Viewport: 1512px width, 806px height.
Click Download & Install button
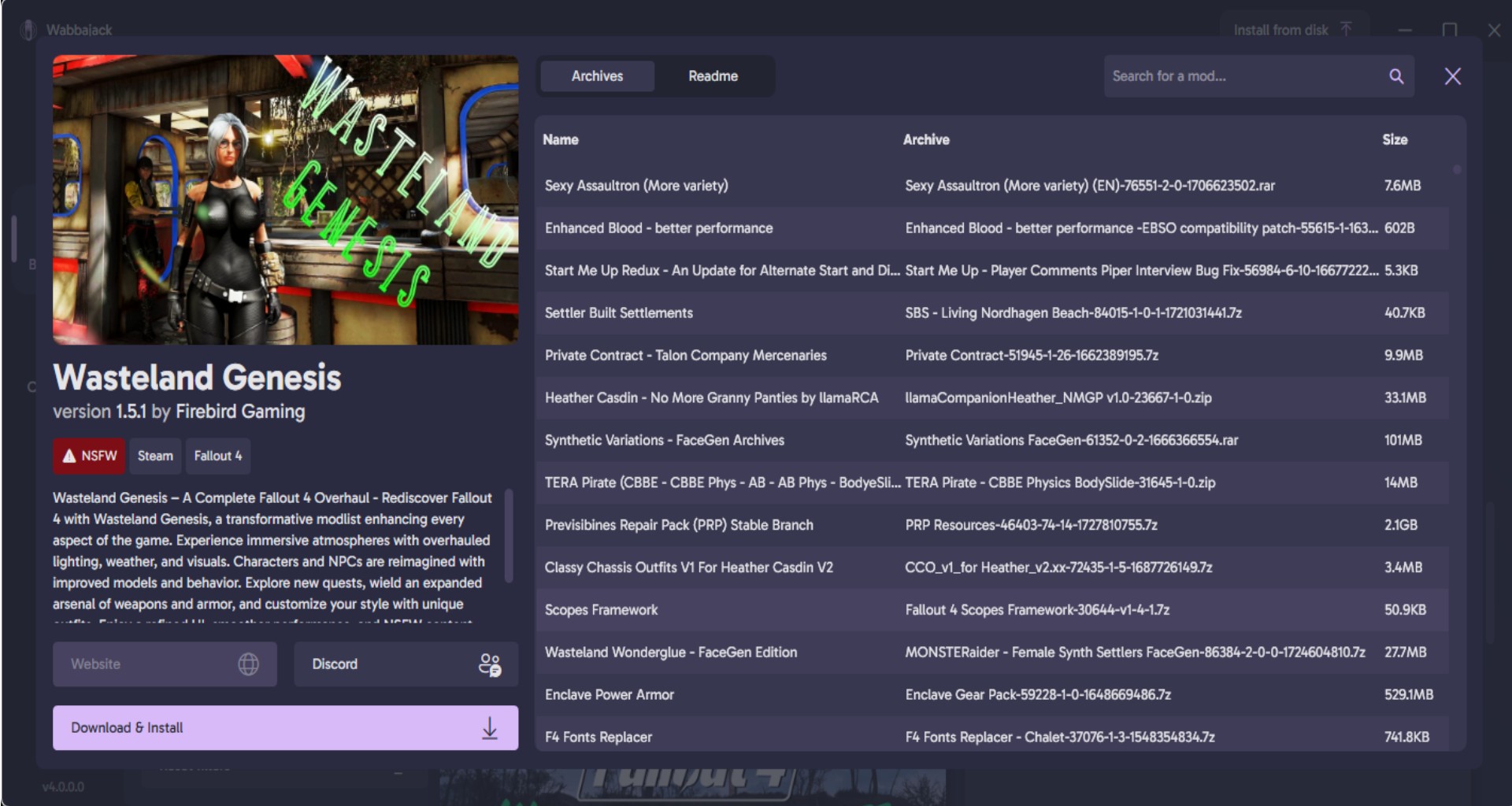coord(285,728)
